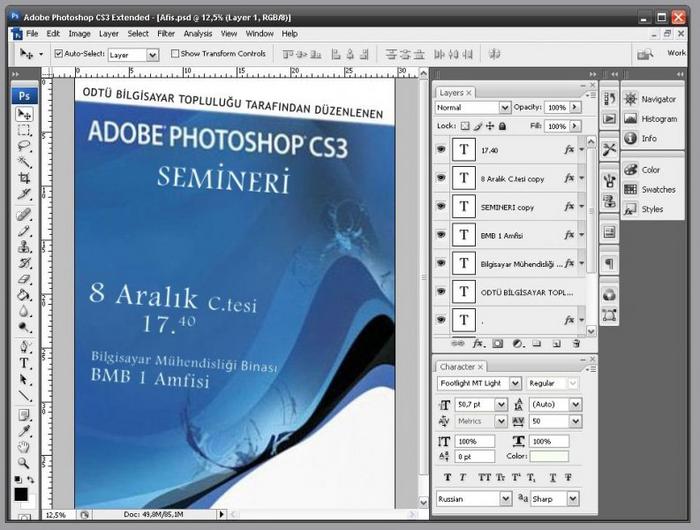
Task: Uncheck the Auto-Select checkbox
Action: pos(58,54)
